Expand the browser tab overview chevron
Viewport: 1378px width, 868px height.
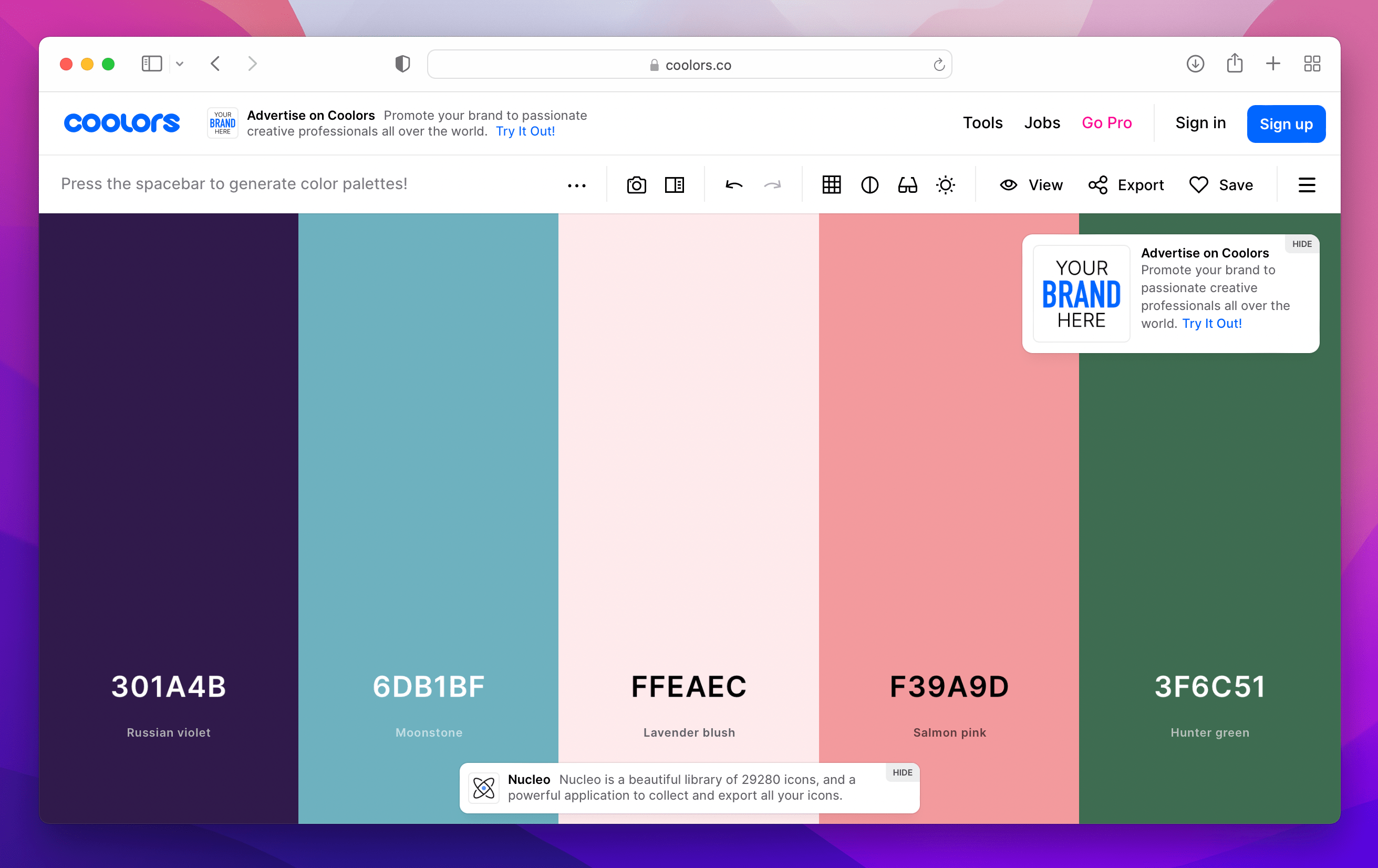tap(180, 64)
